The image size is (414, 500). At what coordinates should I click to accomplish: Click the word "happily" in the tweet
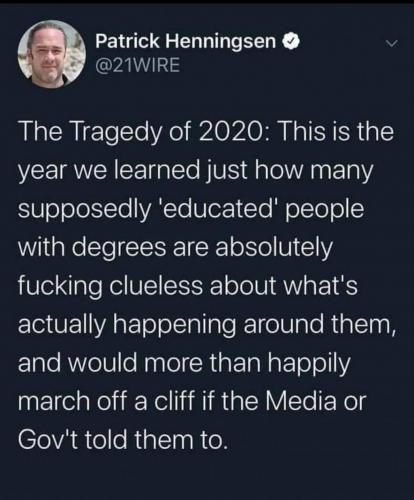pos(309,364)
